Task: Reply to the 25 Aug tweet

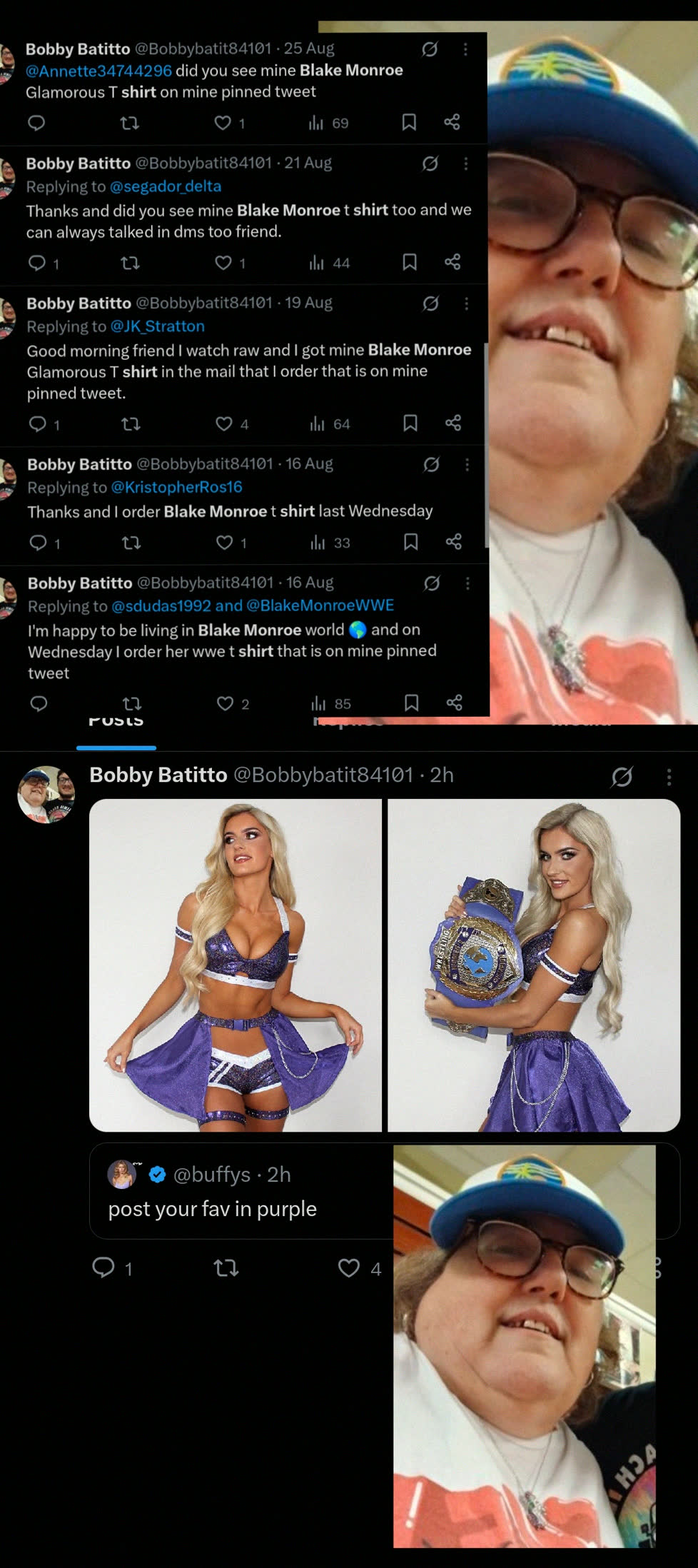Action: (36, 123)
